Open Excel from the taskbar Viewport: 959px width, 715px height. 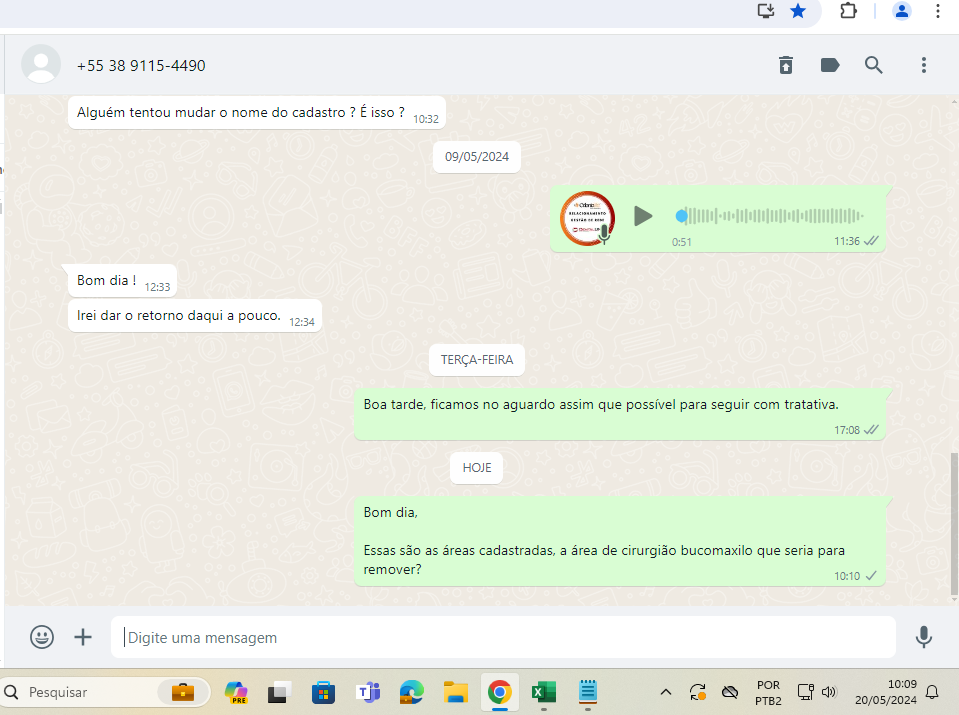(x=543, y=692)
